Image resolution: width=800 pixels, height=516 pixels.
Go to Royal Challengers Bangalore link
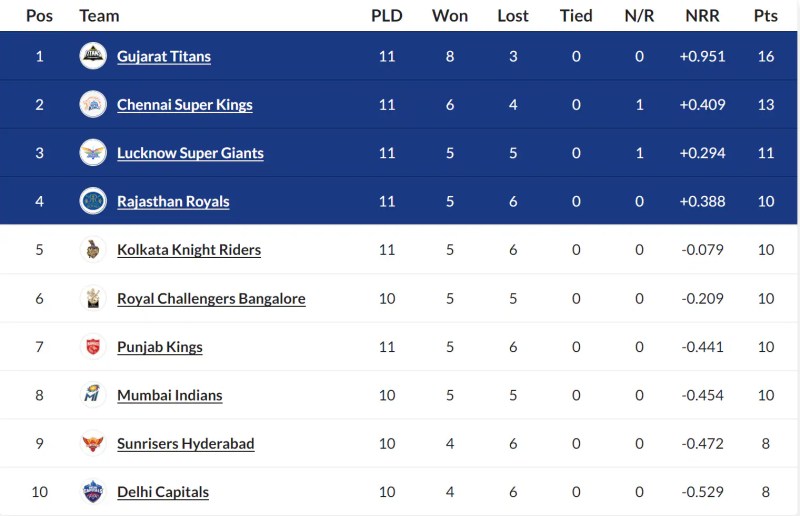click(211, 298)
